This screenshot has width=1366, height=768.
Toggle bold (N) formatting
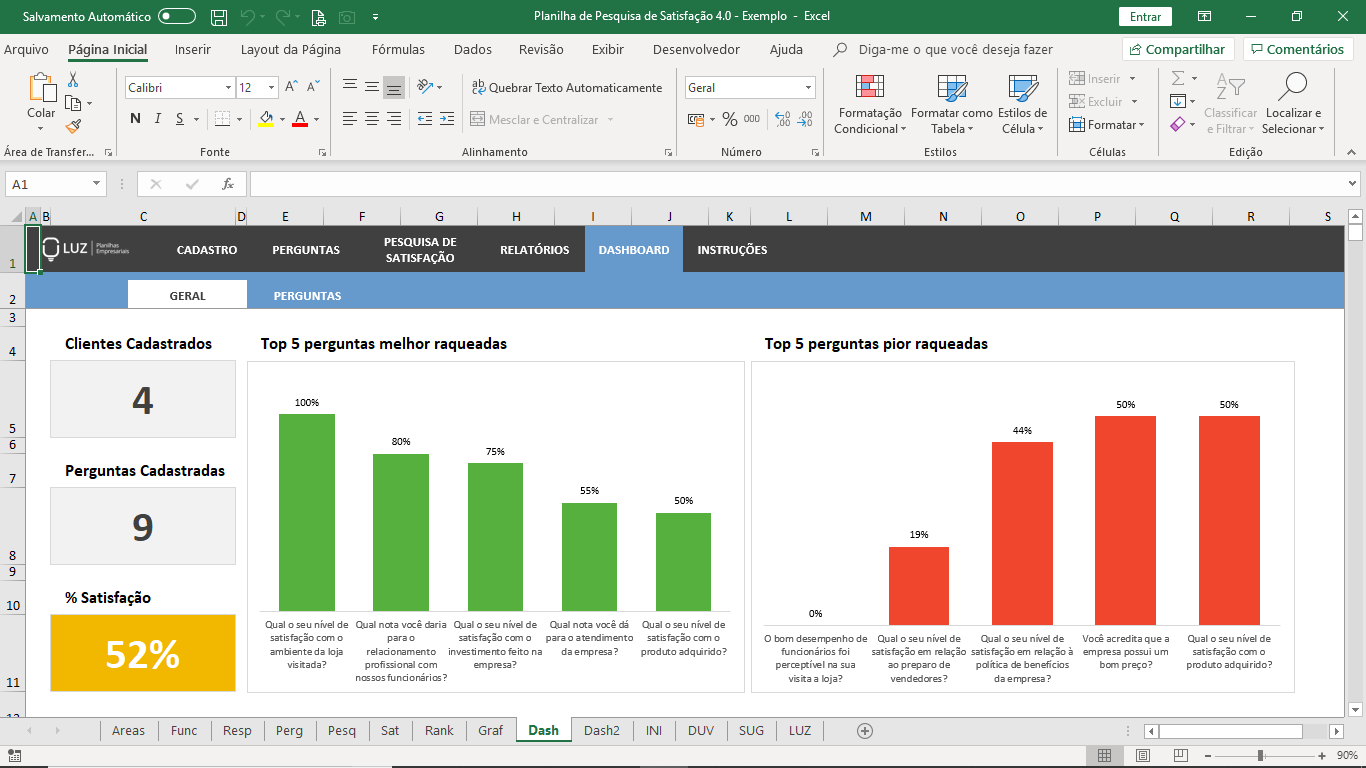[x=135, y=119]
